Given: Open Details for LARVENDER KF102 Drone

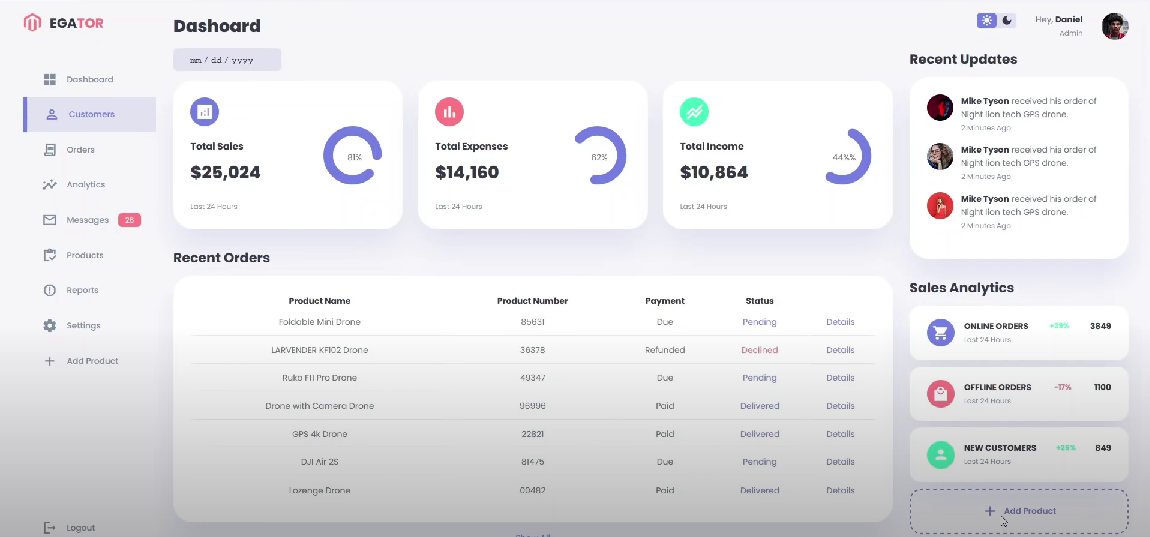Looking at the screenshot, I should [x=840, y=350].
